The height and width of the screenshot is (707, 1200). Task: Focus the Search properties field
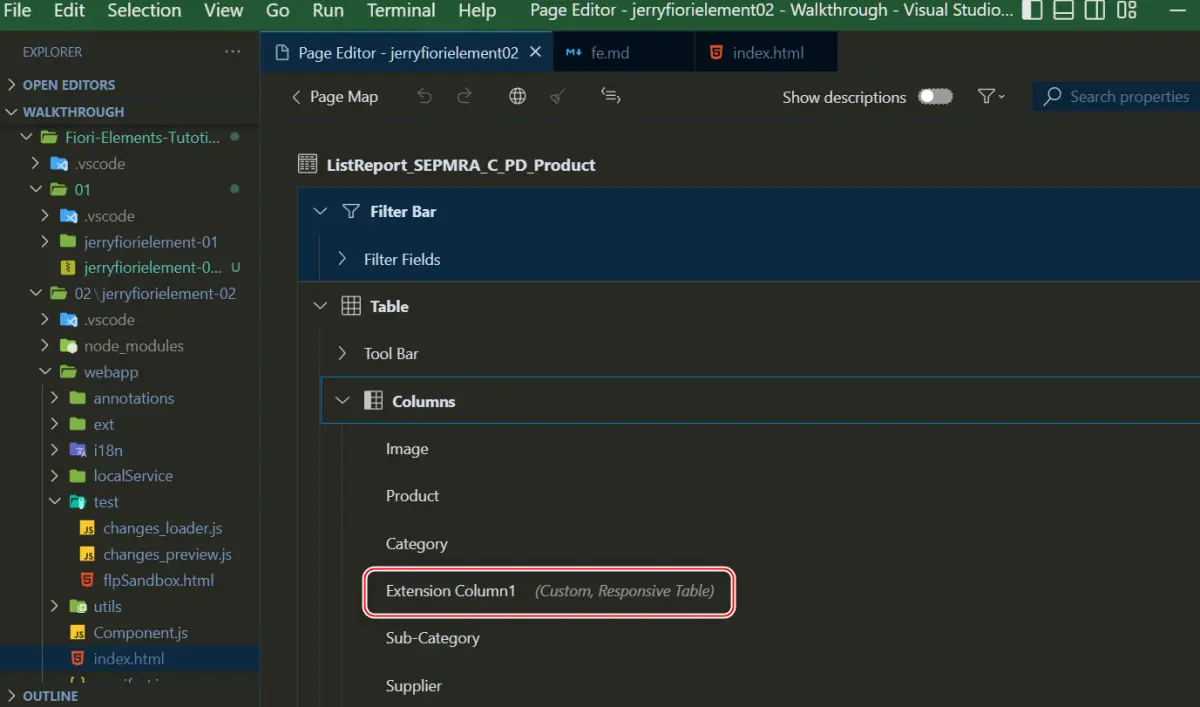(1118, 97)
